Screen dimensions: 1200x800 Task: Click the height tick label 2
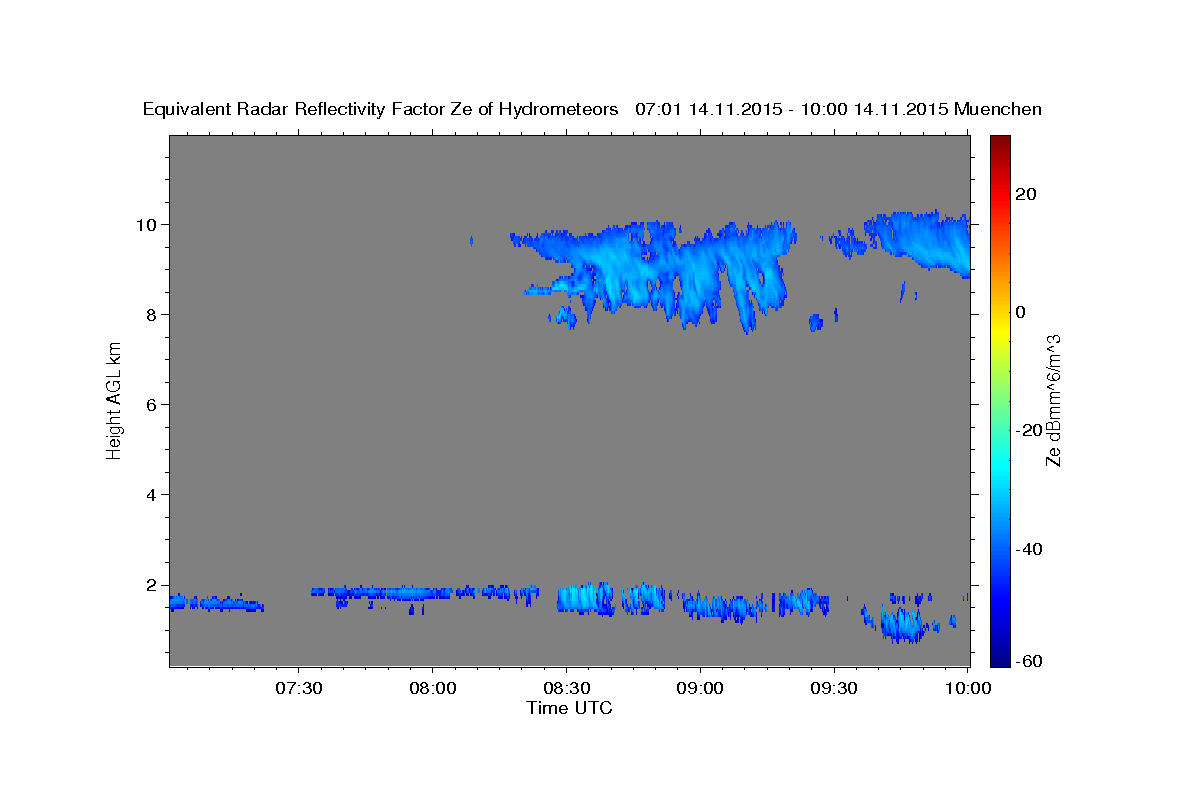(x=152, y=585)
